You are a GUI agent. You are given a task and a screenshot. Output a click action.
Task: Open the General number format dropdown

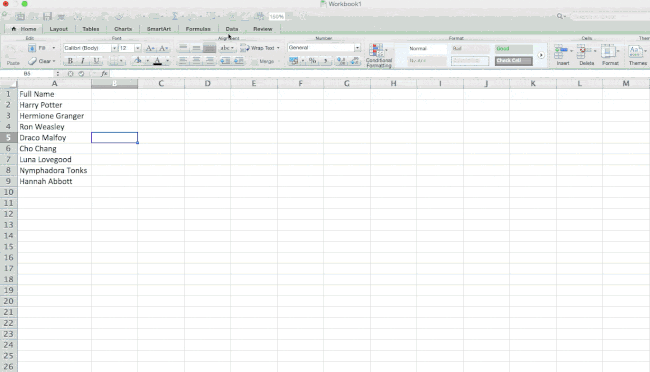click(357, 48)
